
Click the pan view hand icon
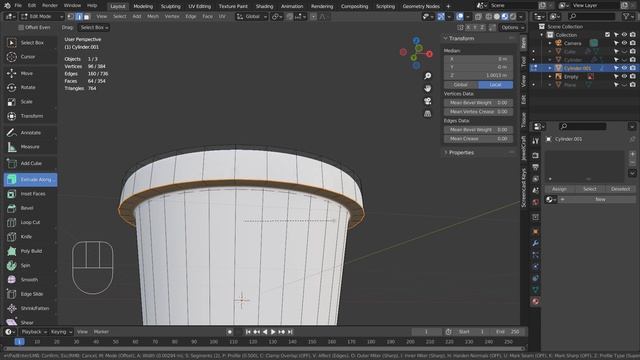click(427, 89)
